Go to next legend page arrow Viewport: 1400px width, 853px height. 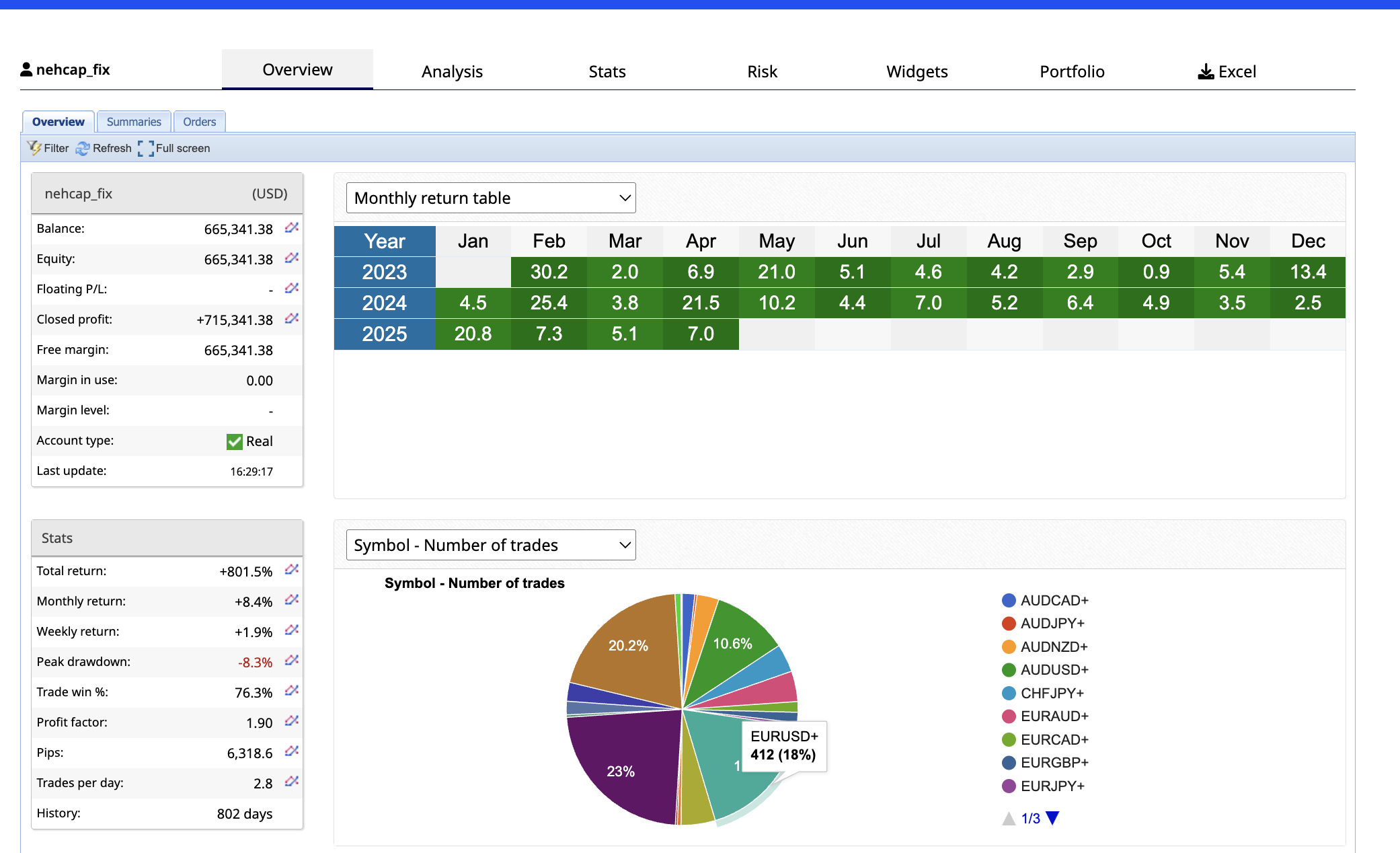tap(1053, 818)
